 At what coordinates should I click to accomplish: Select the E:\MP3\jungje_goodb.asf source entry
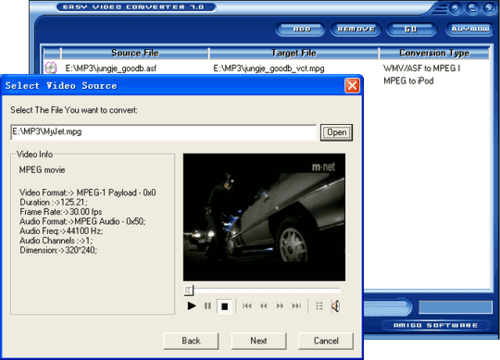click(111, 68)
